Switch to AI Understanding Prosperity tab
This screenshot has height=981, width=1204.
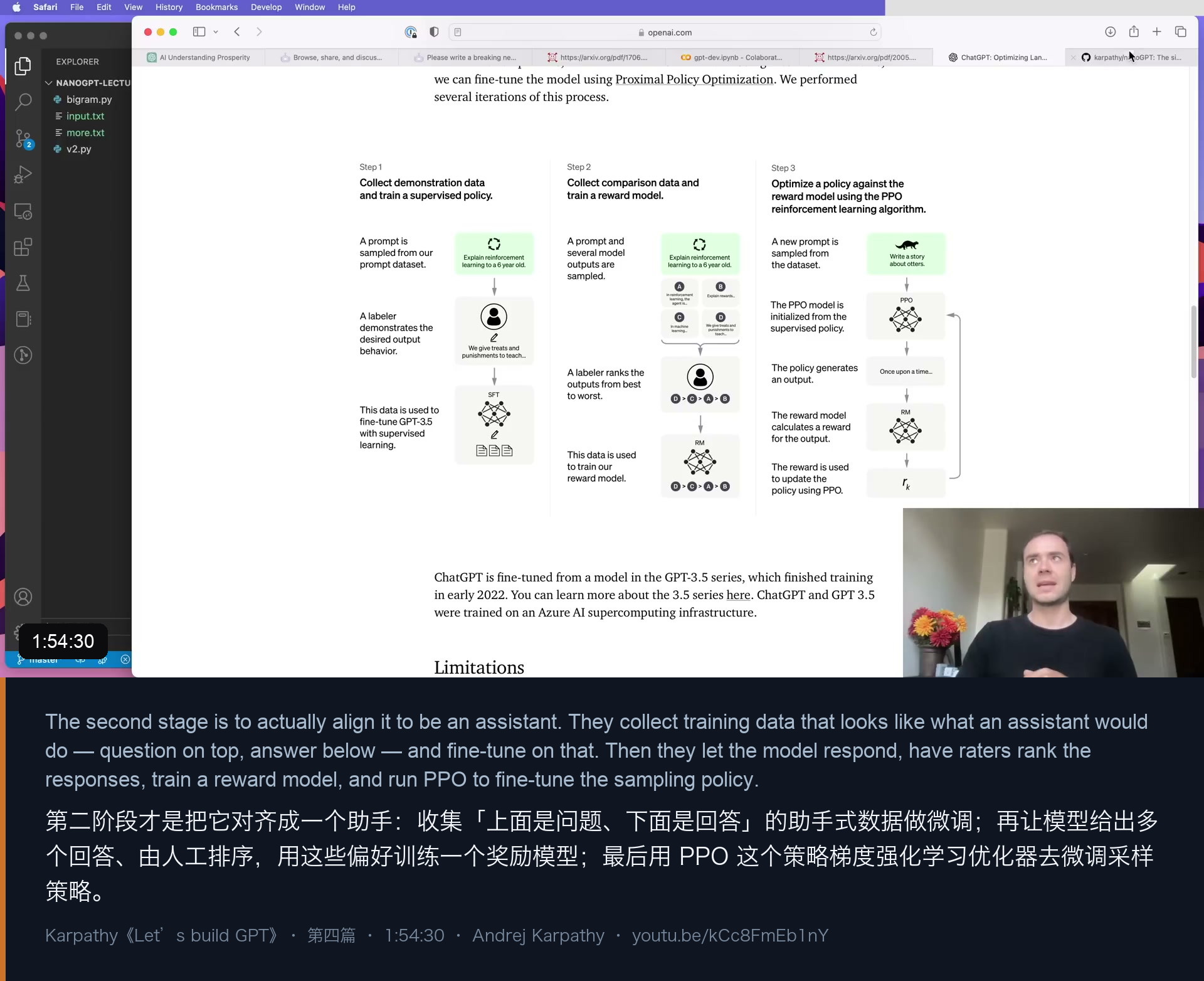click(x=199, y=57)
